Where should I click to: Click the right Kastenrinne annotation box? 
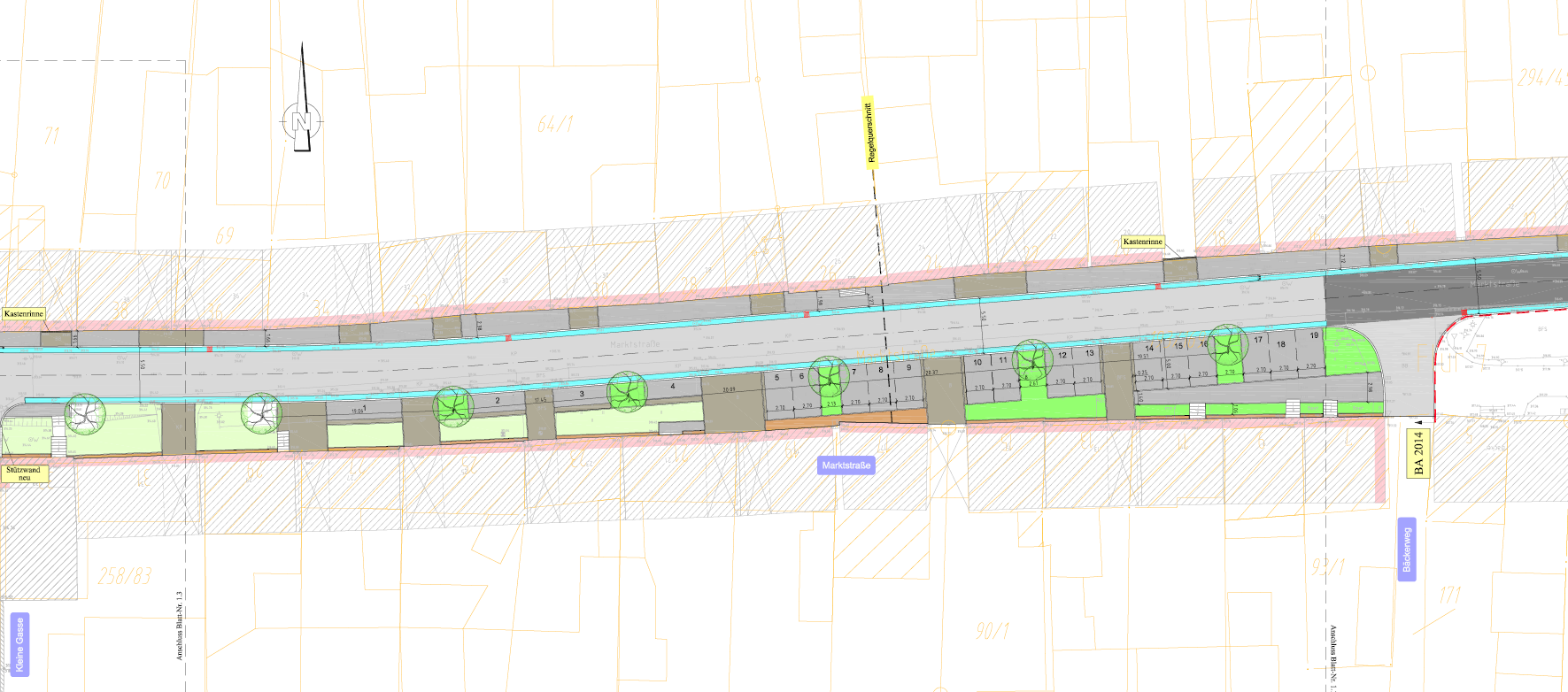click(1142, 242)
